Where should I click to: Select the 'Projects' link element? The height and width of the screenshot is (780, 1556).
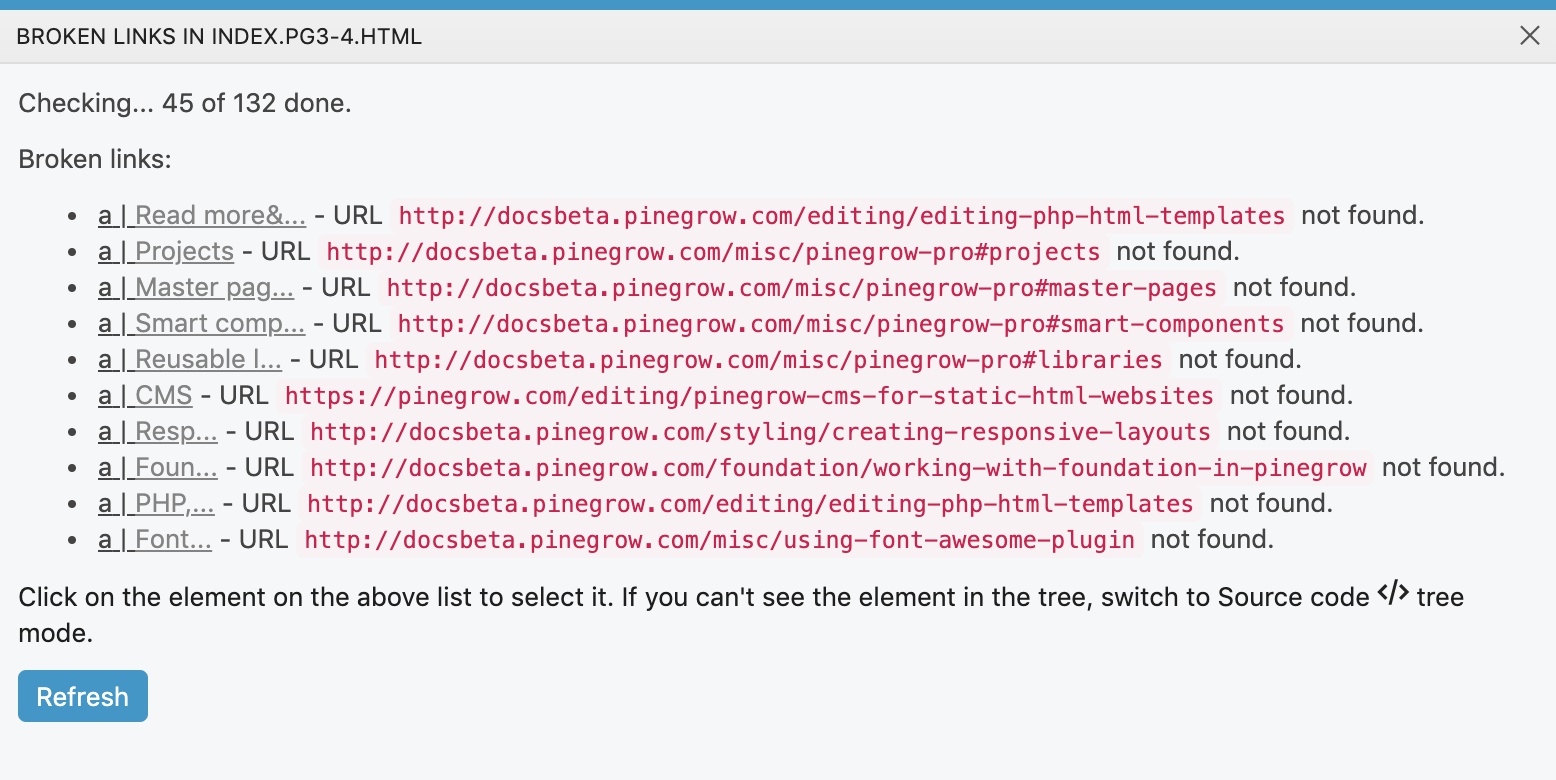click(166, 251)
